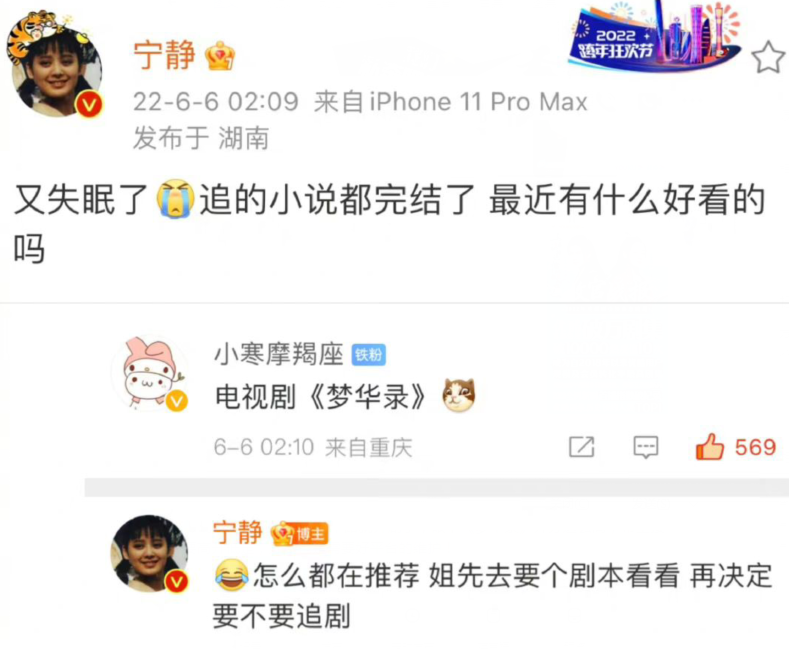The image size is (789, 649).
Task: Open 宁静's avatar in the reply
Action: [x=149, y=553]
